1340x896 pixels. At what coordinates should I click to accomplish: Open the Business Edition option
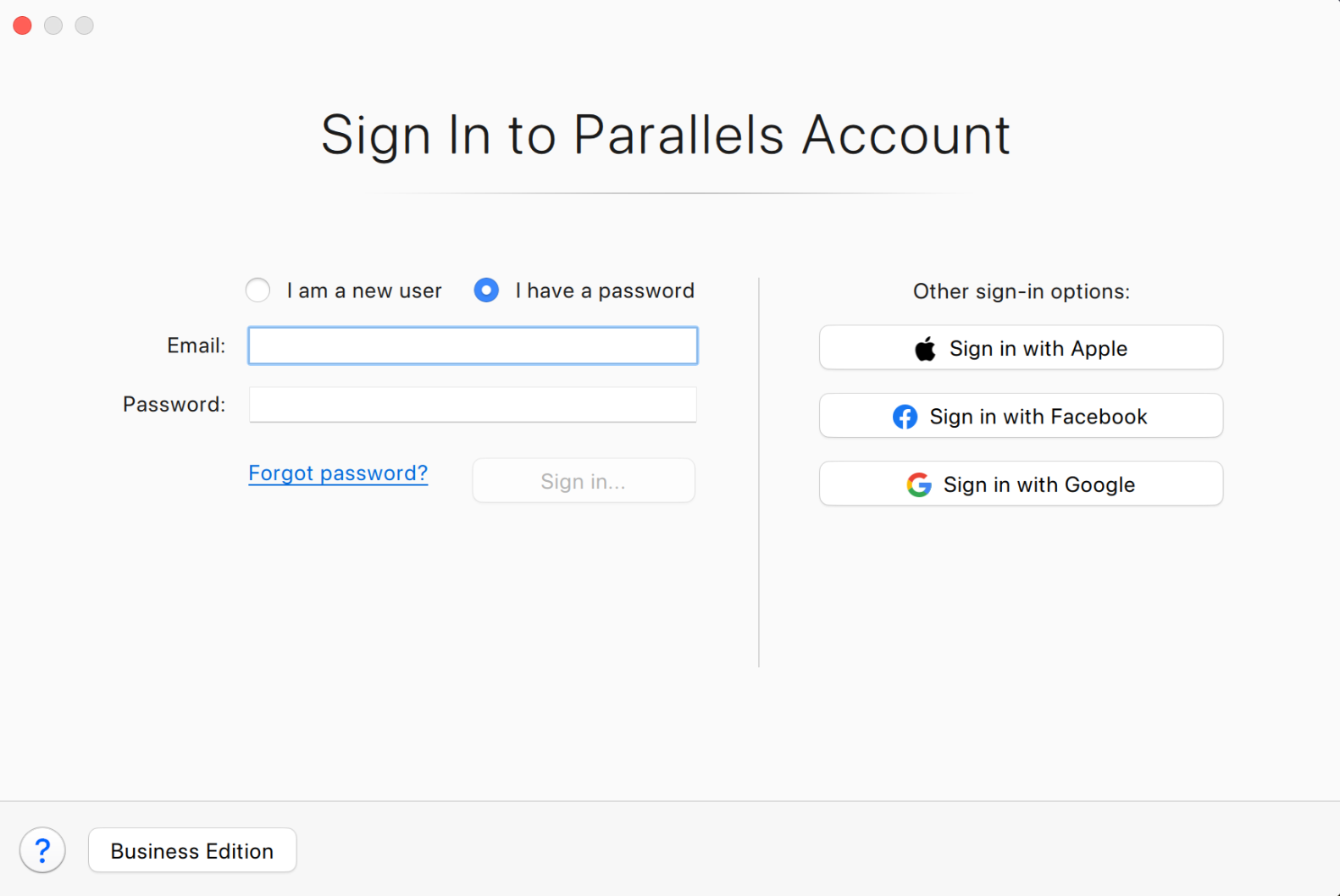(x=191, y=850)
